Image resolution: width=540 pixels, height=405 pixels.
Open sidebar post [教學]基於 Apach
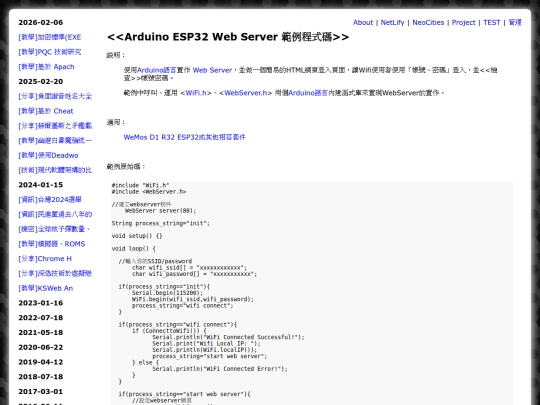point(46,67)
